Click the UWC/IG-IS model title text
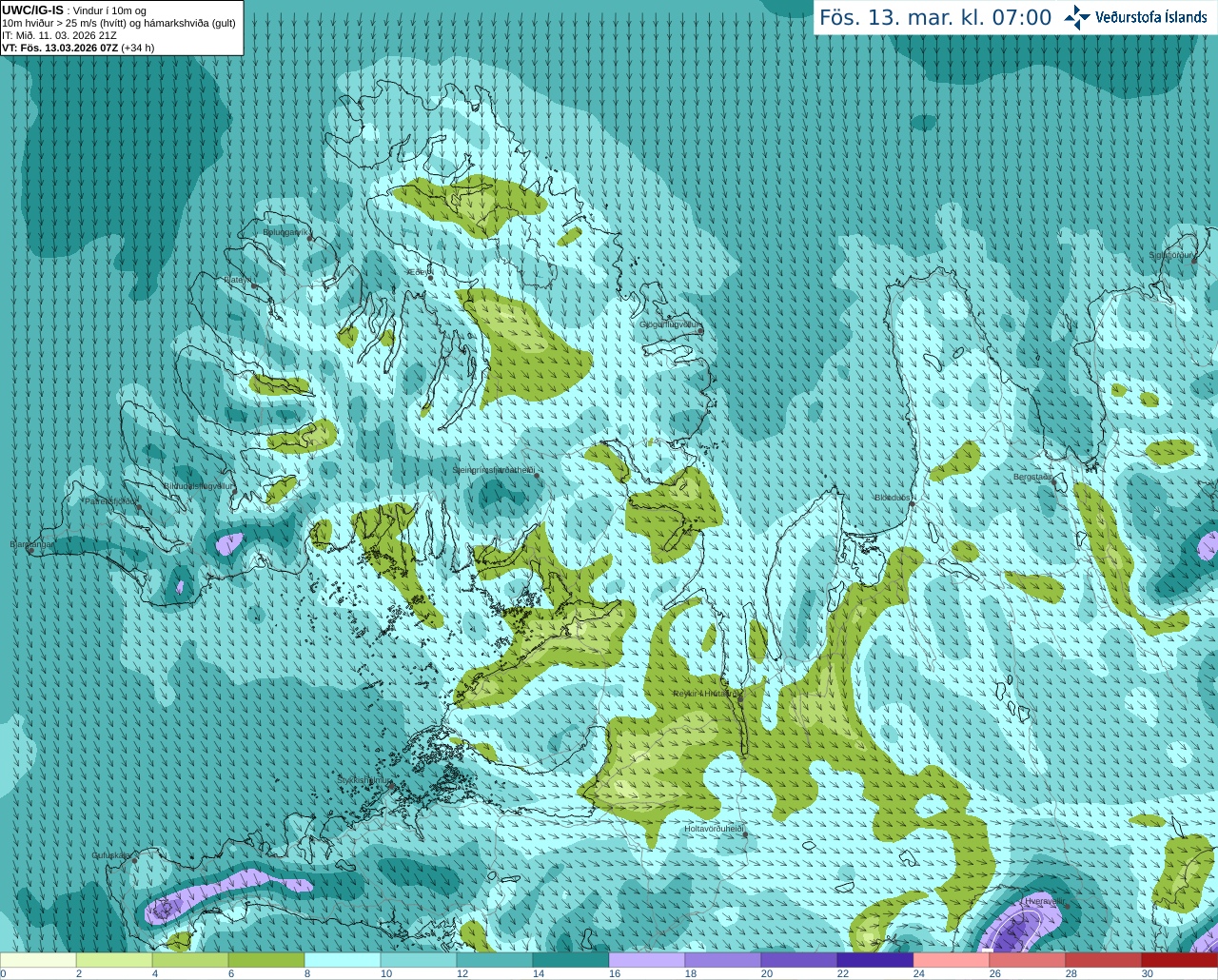Screen dimensions: 1218x980 pos(32,10)
